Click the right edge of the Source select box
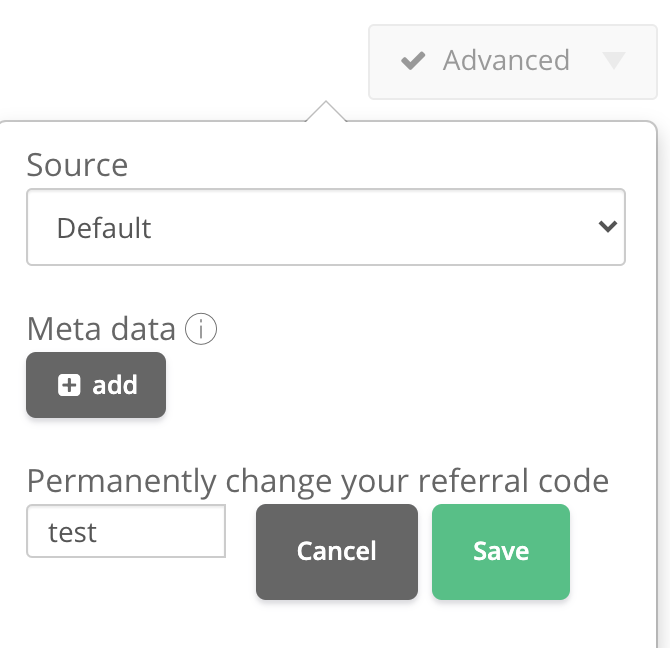This screenshot has height=648, width=670. click(x=622, y=228)
